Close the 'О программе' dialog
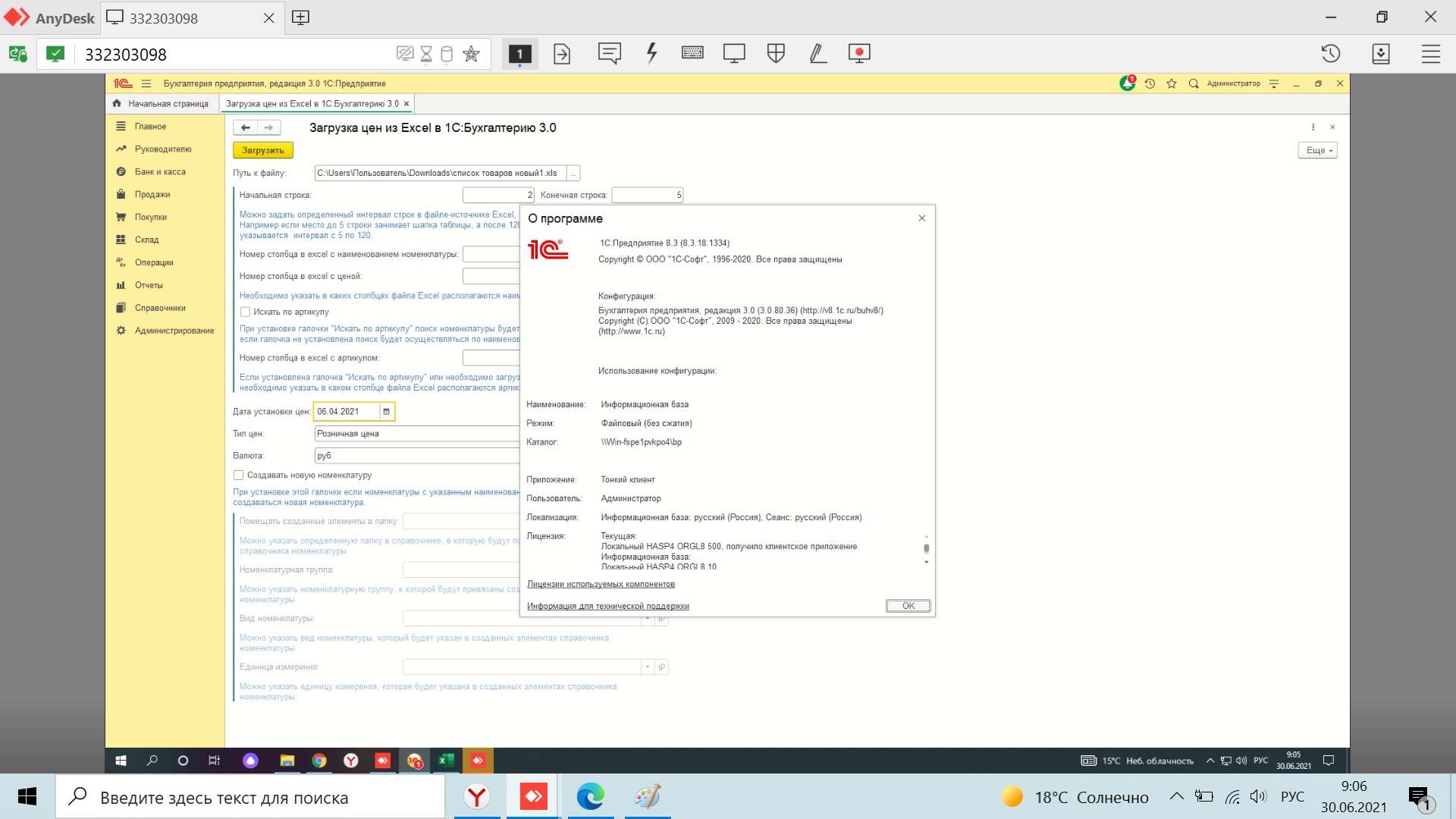Viewport: 1456px width, 819px height. click(922, 218)
